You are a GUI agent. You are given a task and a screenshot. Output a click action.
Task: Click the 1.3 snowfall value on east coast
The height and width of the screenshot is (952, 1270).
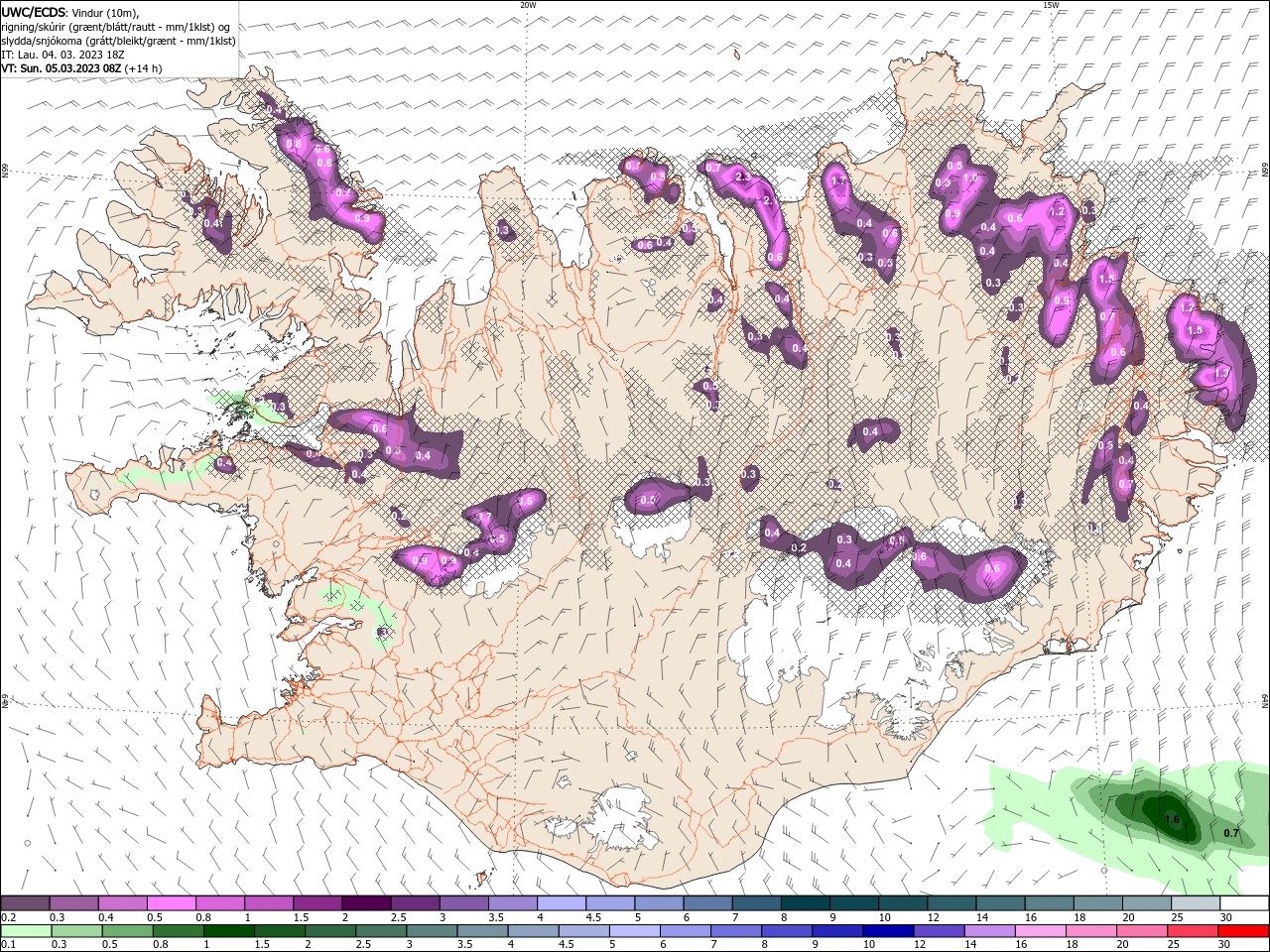pyautogui.click(x=1222, y=373)
